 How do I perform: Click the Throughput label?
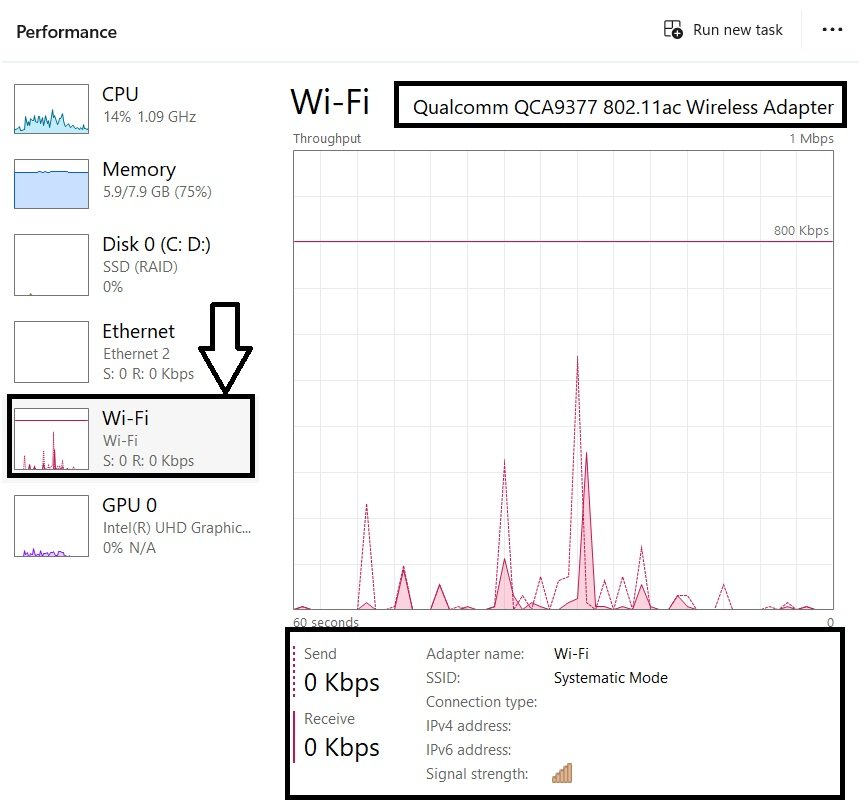(x=327, y=138)
